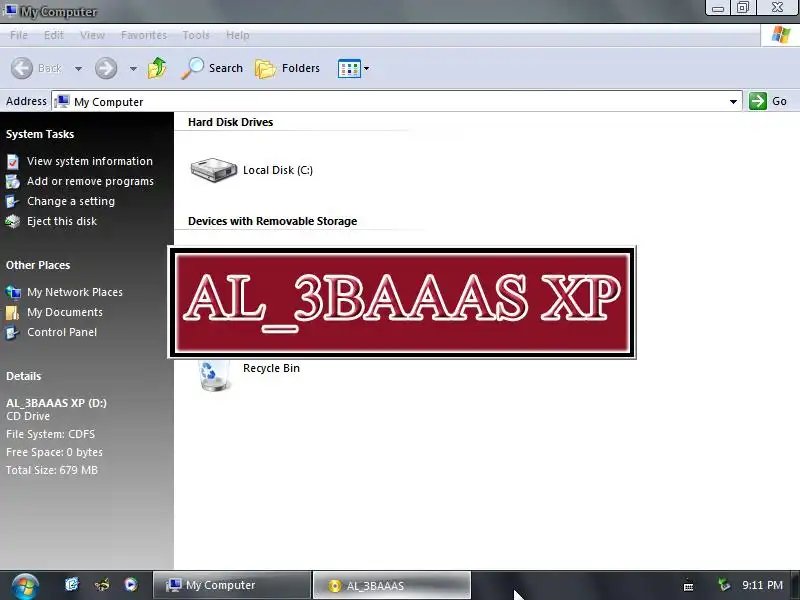The width and height of the screenshot is (800, 600).
Task: Click the Add or remove programs icon
Action: (x=13, y=181)
